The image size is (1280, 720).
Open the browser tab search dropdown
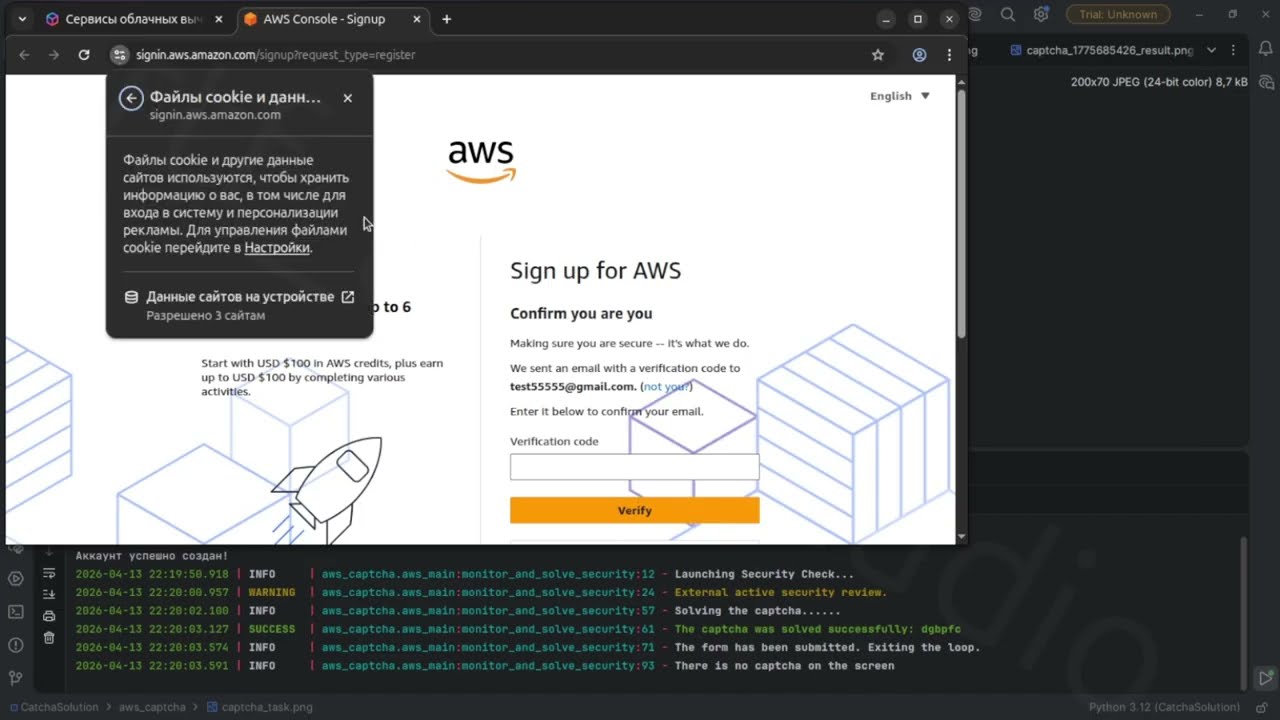pyautogui.click(x=22, y=19)
